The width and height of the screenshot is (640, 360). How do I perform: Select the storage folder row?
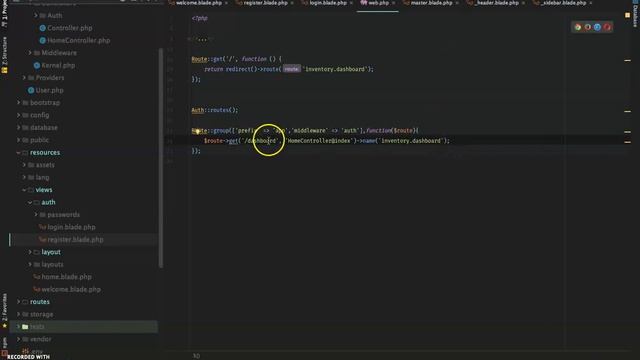(83, 314)
